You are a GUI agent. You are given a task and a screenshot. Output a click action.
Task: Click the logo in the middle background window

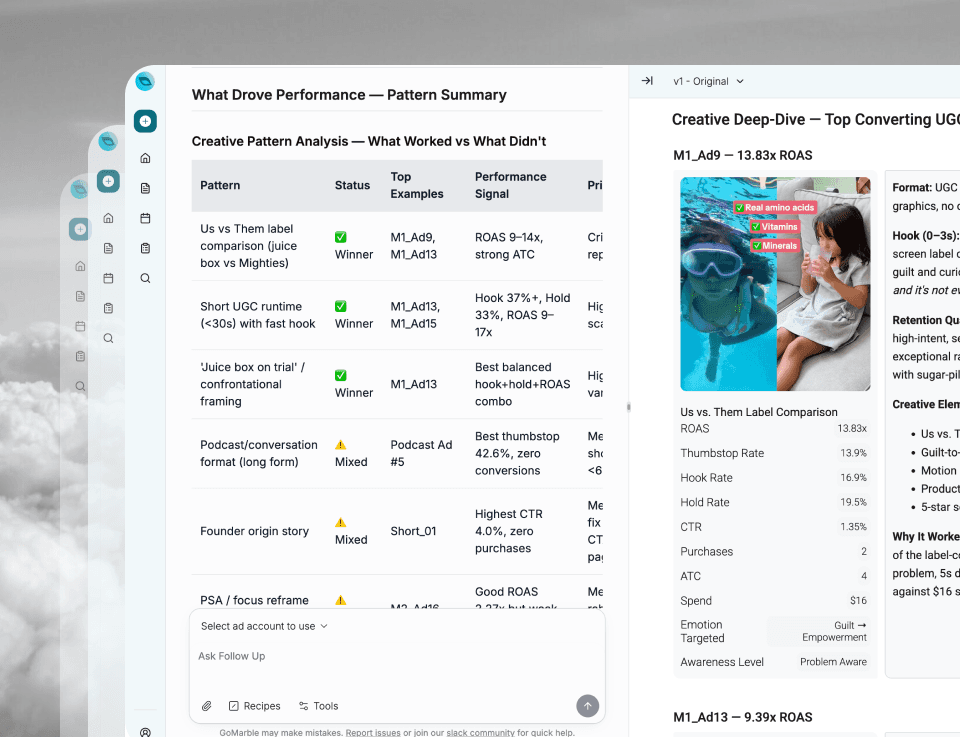point(108,141)
